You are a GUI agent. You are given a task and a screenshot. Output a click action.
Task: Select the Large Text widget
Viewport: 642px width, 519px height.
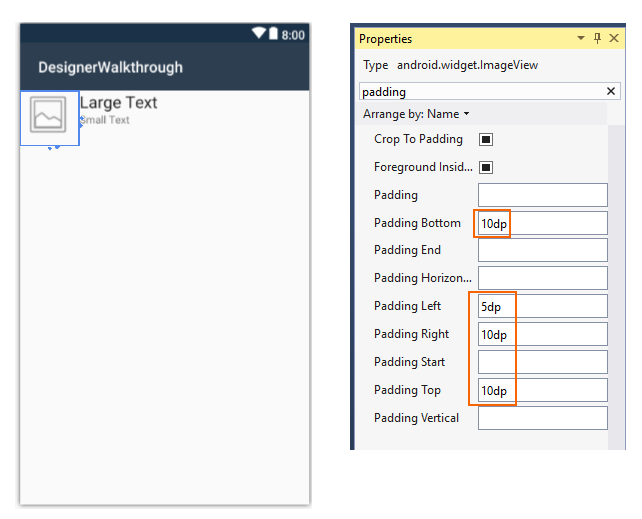[x=118, y=102]
